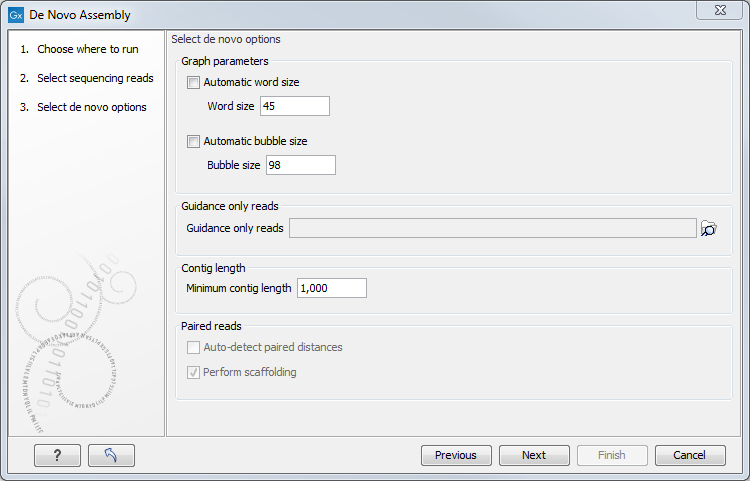Image resolution: width=750 pixels, height=481 pixels.
Task: Go to the 'Select sequencing reads' step
Action: point(95,78)
